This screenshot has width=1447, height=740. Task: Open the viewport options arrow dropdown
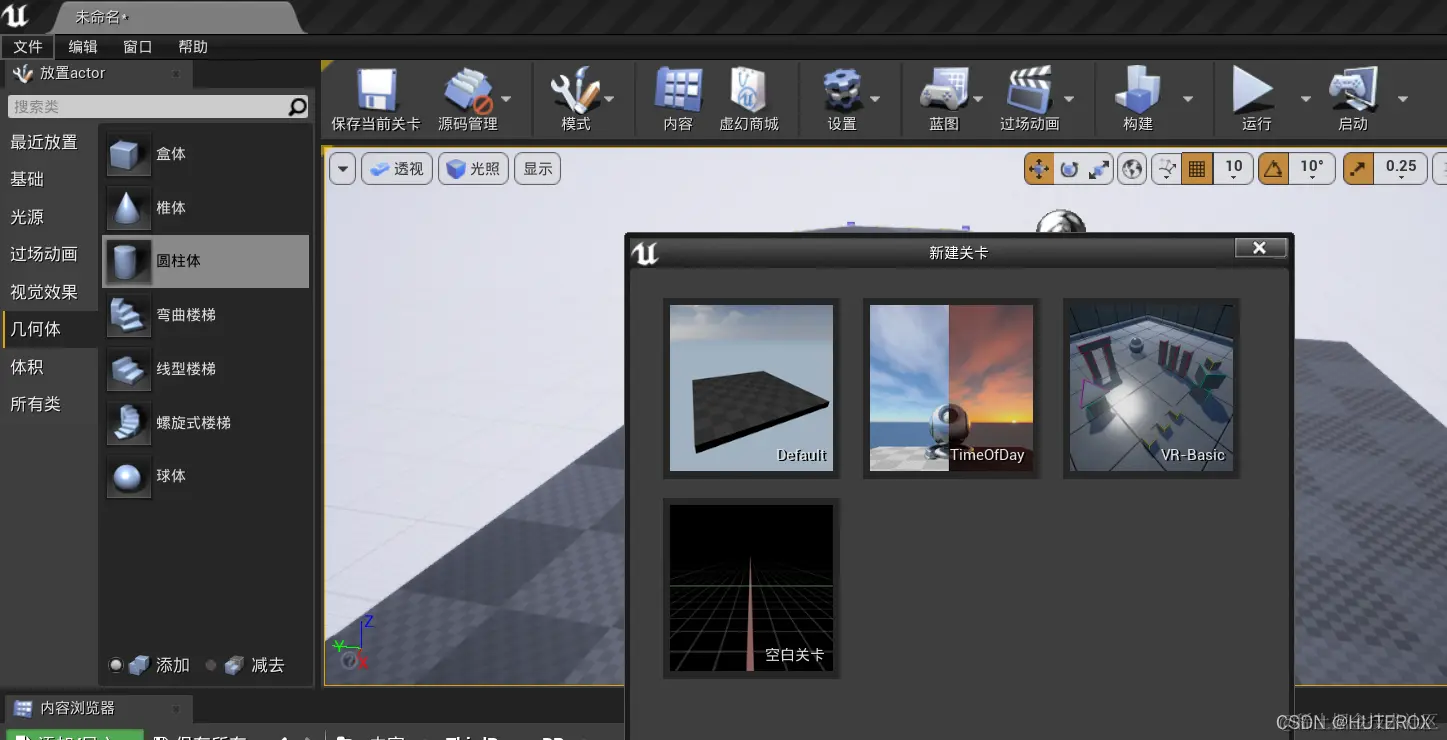pos(343,169)
